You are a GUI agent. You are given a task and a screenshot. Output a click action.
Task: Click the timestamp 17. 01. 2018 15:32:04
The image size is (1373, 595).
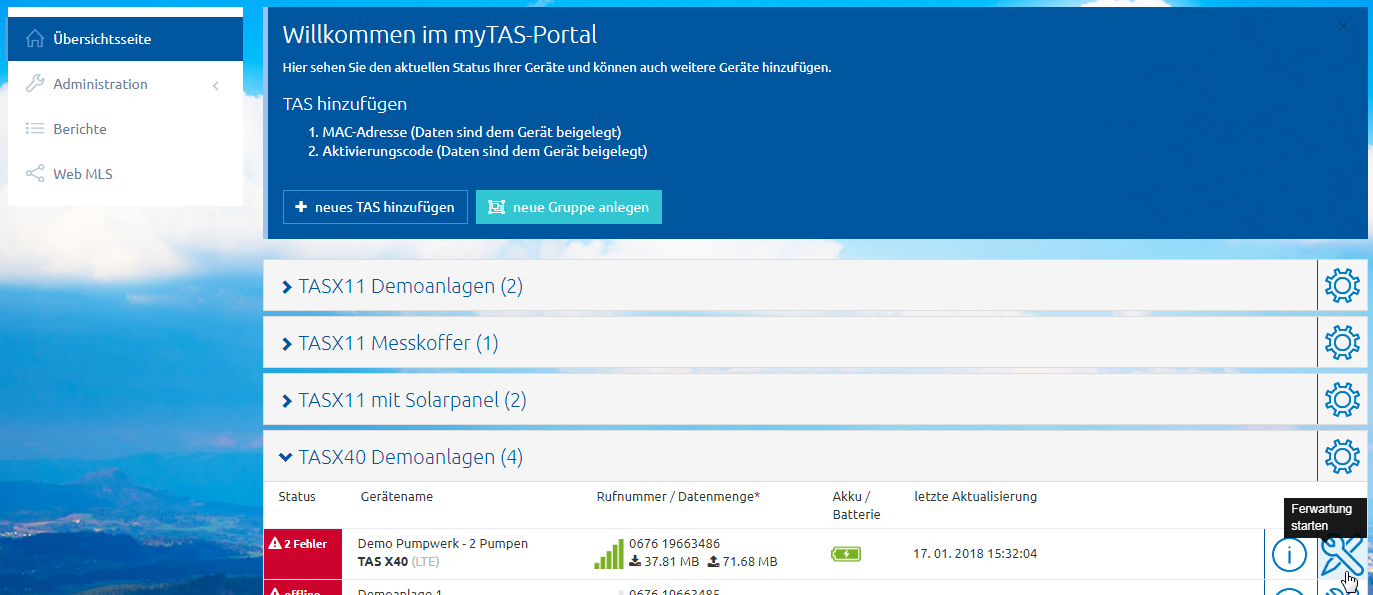tap(976, 553)
